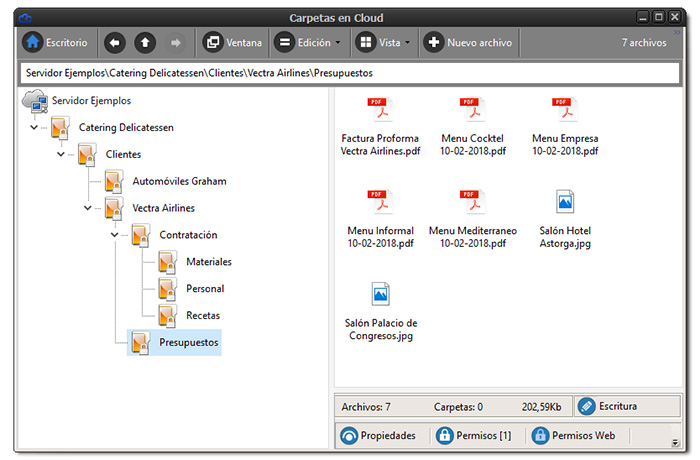Click the Materiales tree label

tap(209, 262)
